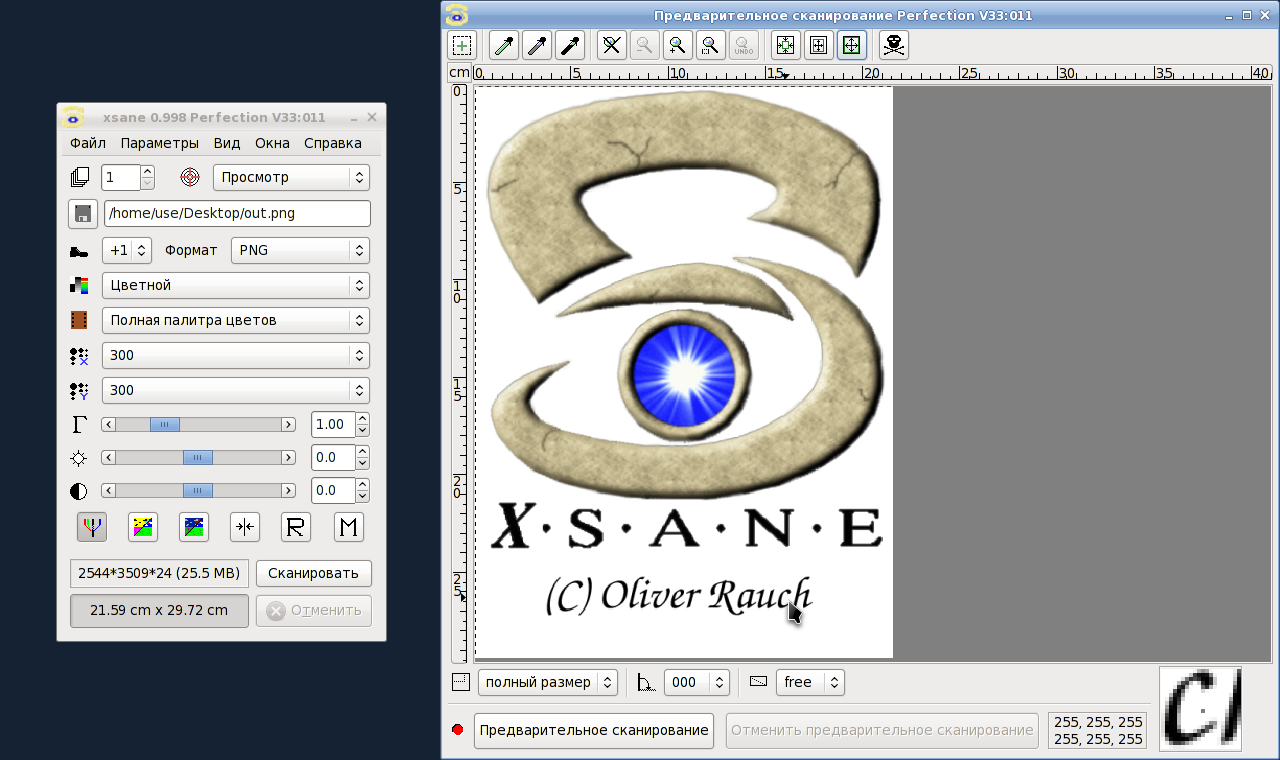Click the Предварительное сканирование button
The height and width of the screenshot is (760, 1280).
click(x=594, y=730)
